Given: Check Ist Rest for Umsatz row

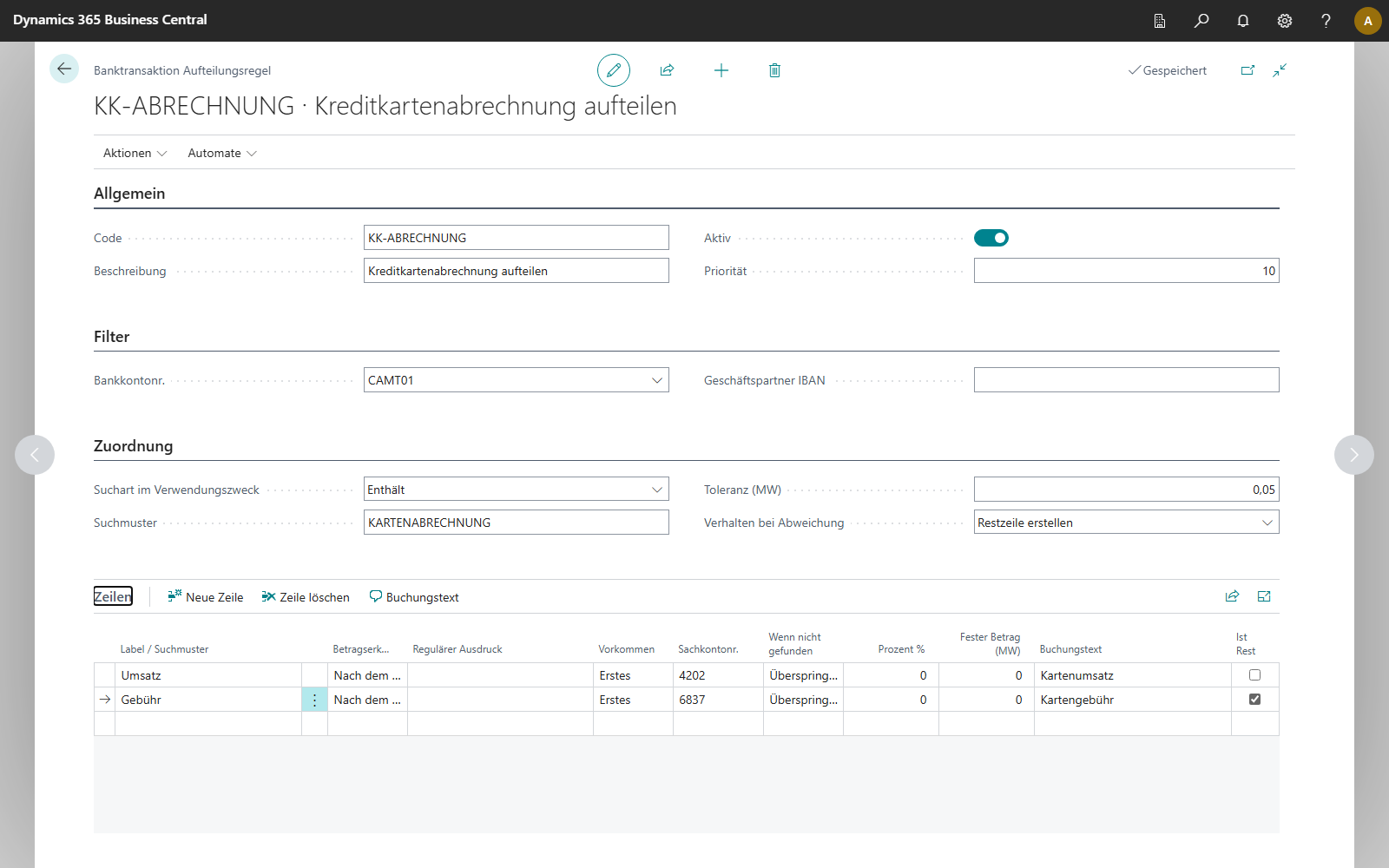Looking at the screenshot, I should [1254, 674].
